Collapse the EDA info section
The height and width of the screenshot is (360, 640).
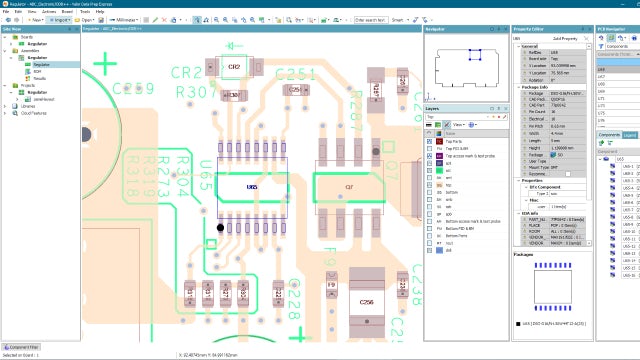coord(519,213)
